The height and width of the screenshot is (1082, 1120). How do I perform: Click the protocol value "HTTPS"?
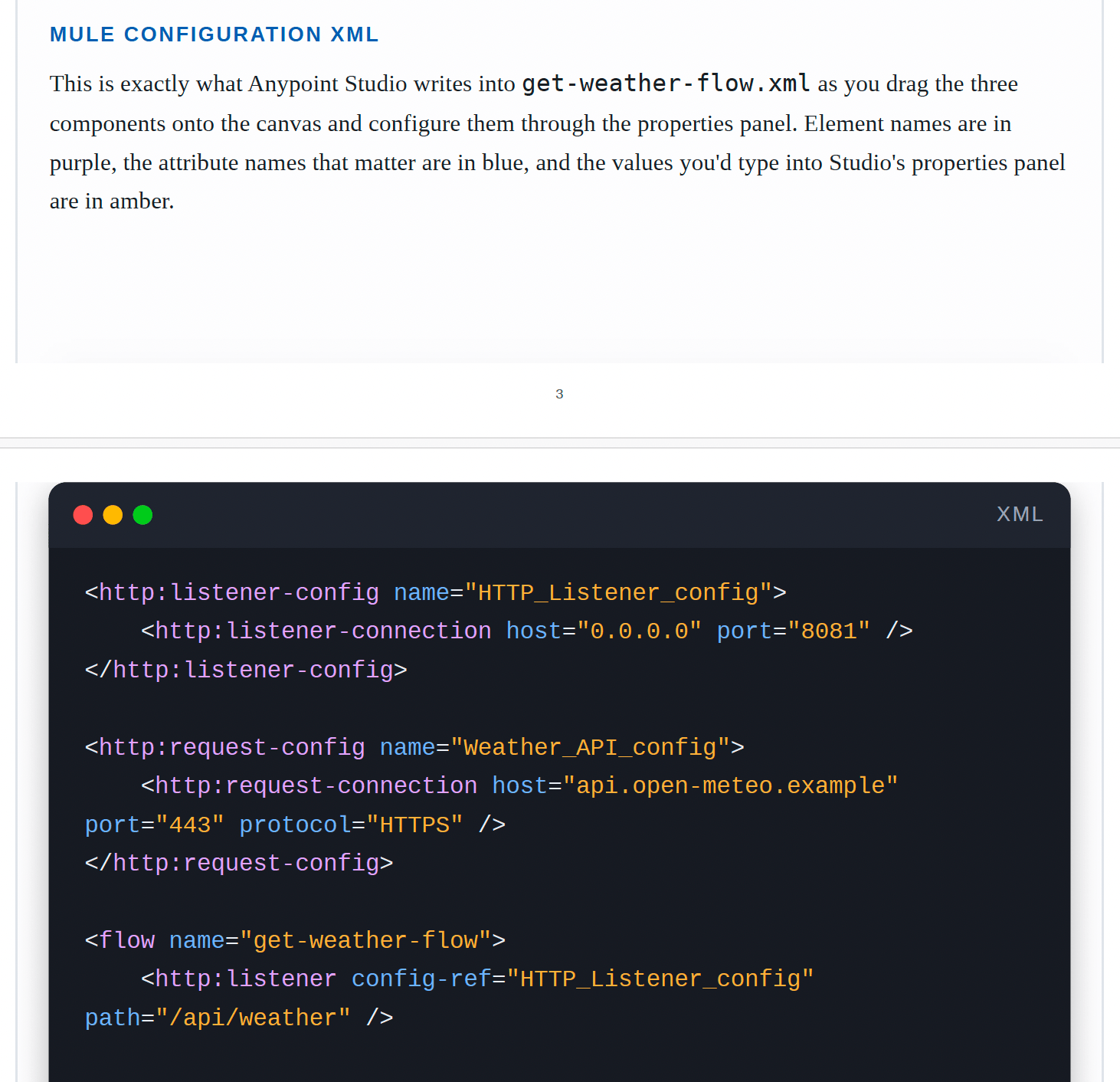pyautogui.click(x=414, y=825)
